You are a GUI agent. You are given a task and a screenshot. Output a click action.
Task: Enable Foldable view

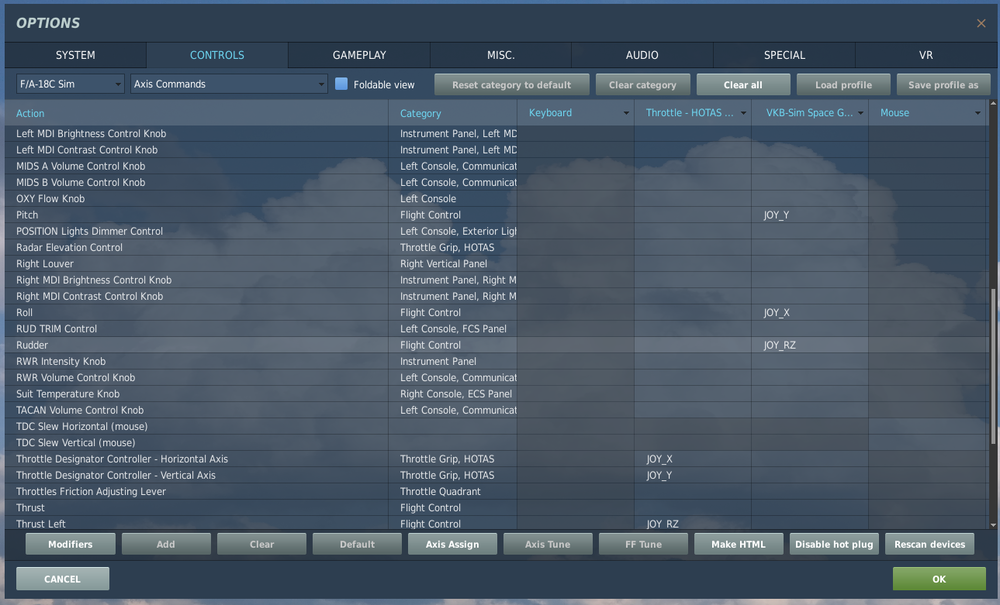340,85
